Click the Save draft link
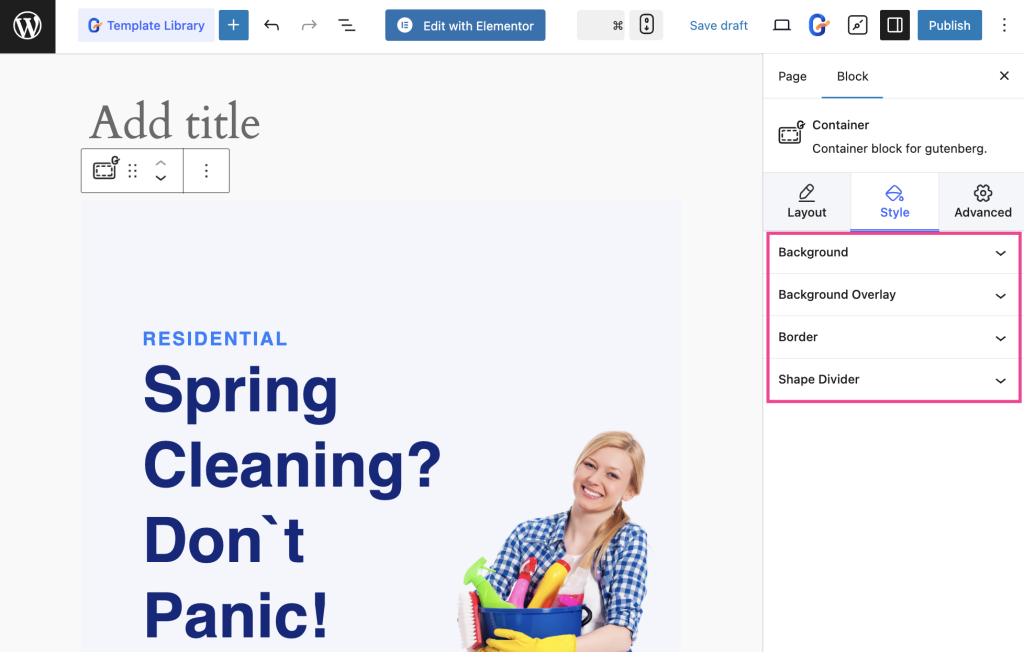This screenshot has height=652, width=1024. tap(718, 25)
